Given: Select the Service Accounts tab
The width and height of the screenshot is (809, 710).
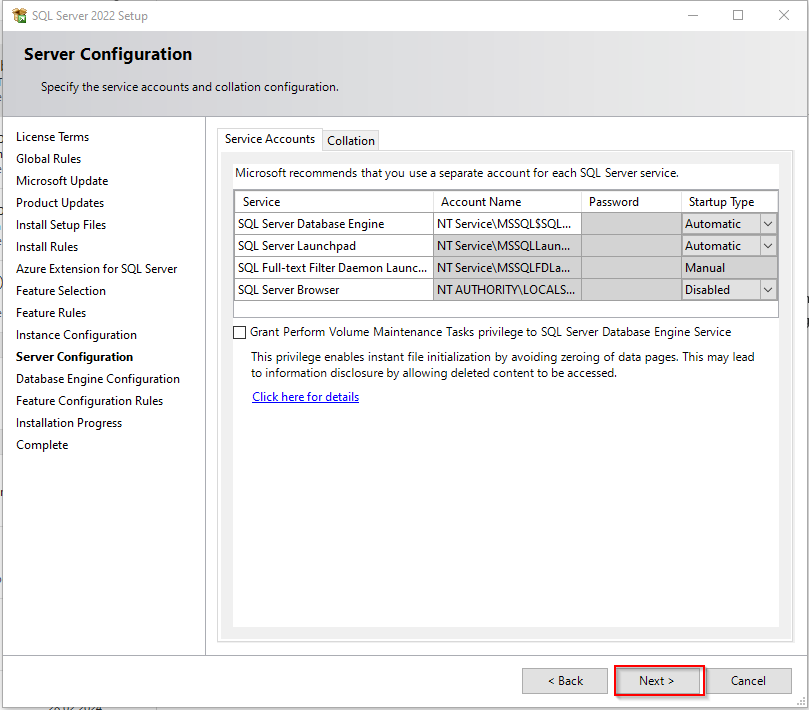Looking at the screenshot, I should (x=269, y=140).
